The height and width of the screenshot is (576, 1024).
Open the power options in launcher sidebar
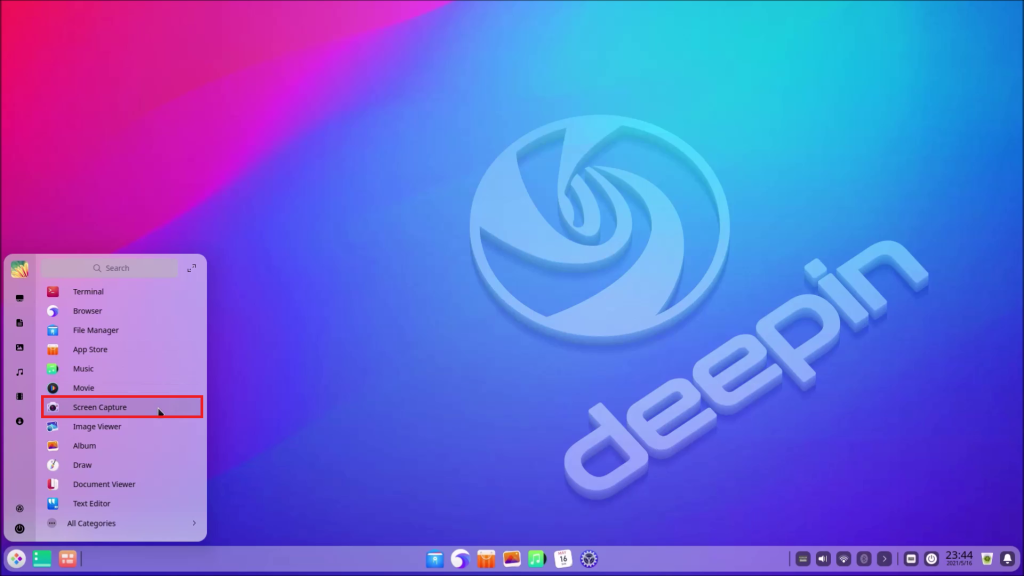(x=19, y=528)
